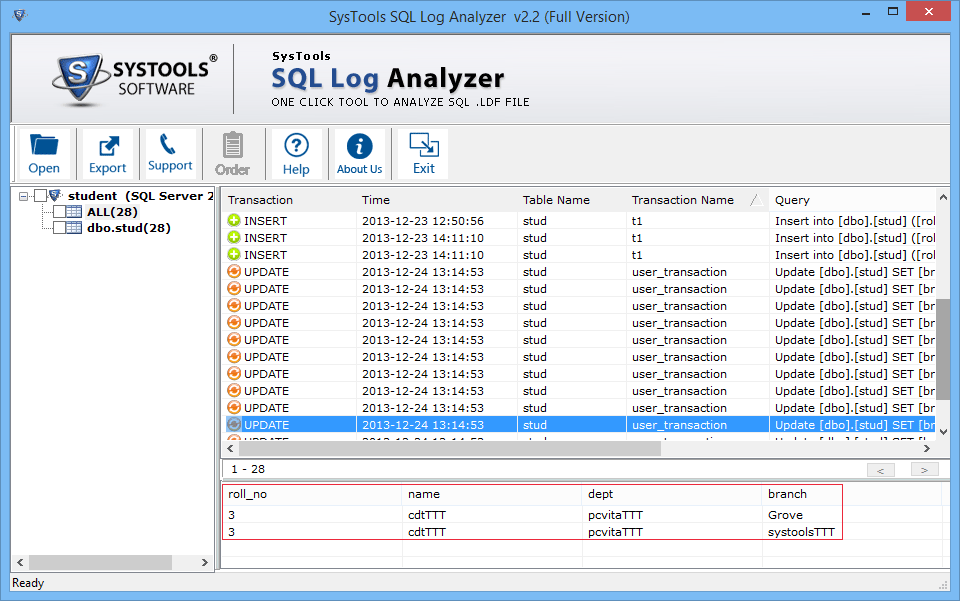960x601 pixels.
Task: Open About Us info icon
Action: (359, 154)
